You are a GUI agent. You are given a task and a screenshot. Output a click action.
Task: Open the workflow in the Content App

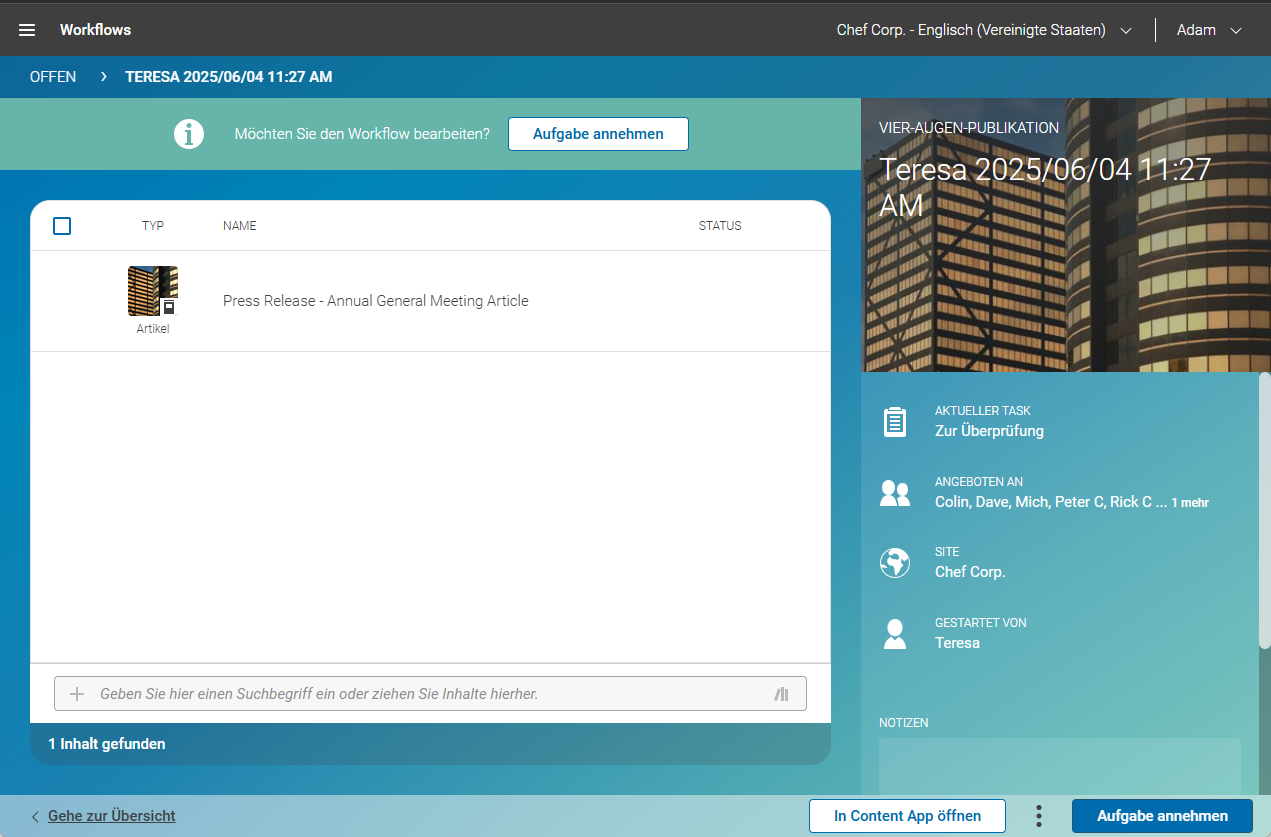tap(907, 816)
